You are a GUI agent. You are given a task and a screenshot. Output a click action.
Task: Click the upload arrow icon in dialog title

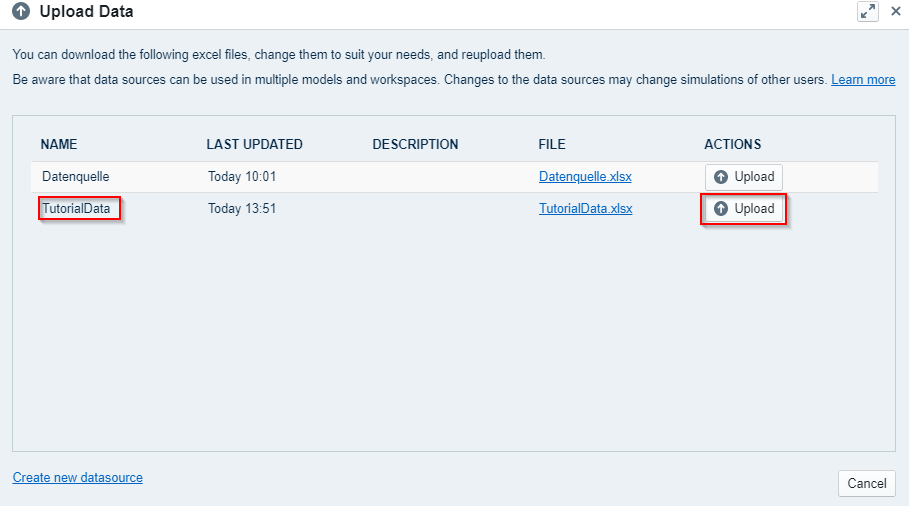pyautogui.click(x=21, y=12)
